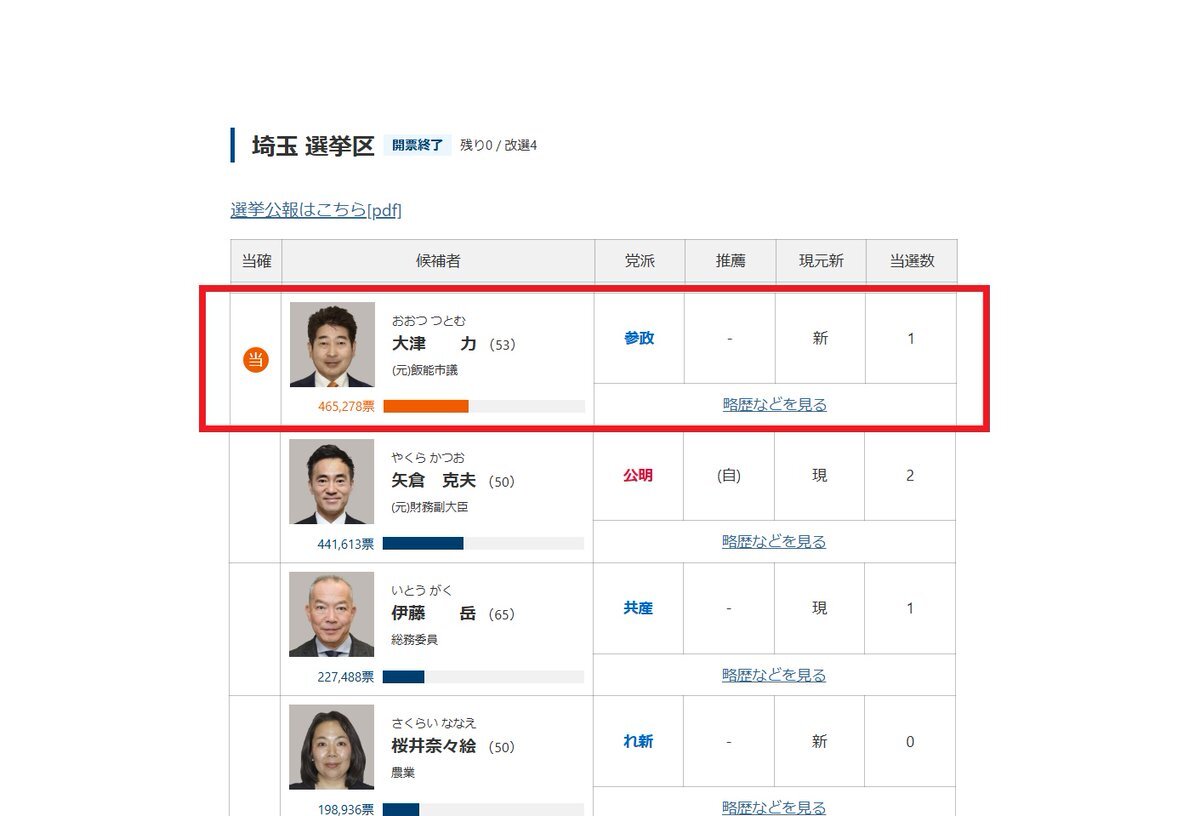Screen dimensions: 1200x816
Task: Click 当選数 cell 2 for 矢倉克夫
Action: click(x=910, y=476)
